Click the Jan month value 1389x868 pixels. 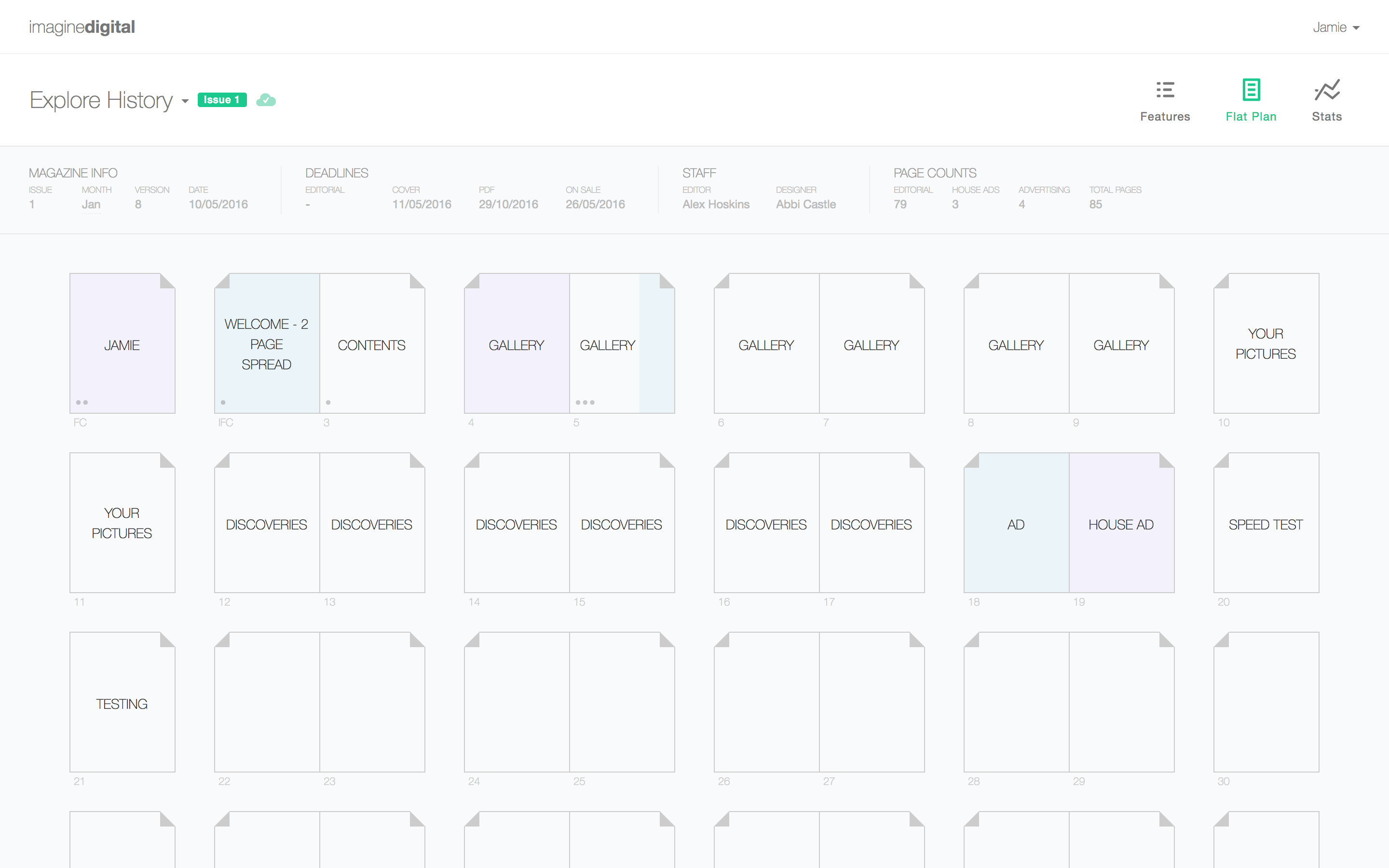pyautogui.click(x=91, y=204)
